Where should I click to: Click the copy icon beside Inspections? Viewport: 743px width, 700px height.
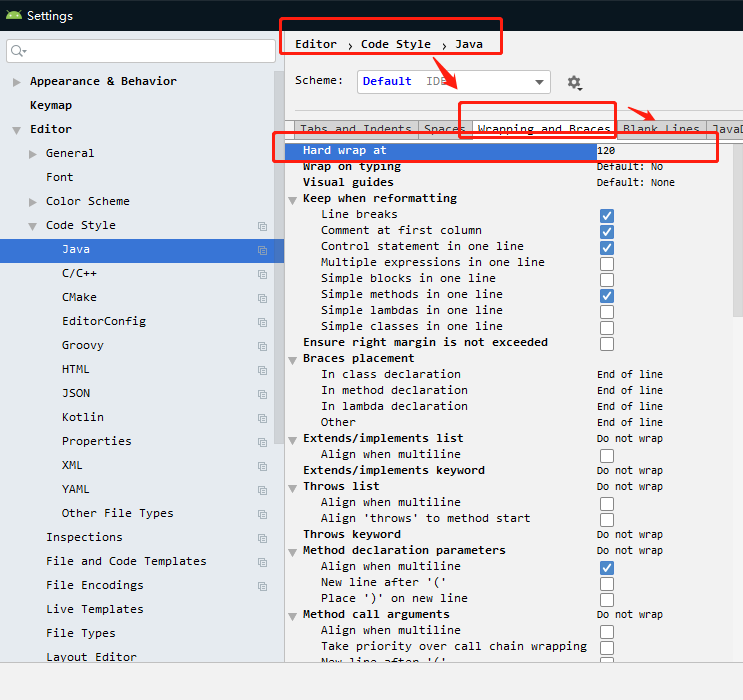(262, 538)
